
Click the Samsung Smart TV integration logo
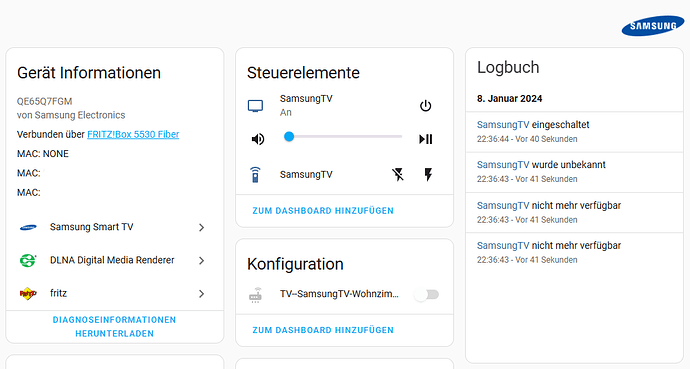[x=28, y=227]
